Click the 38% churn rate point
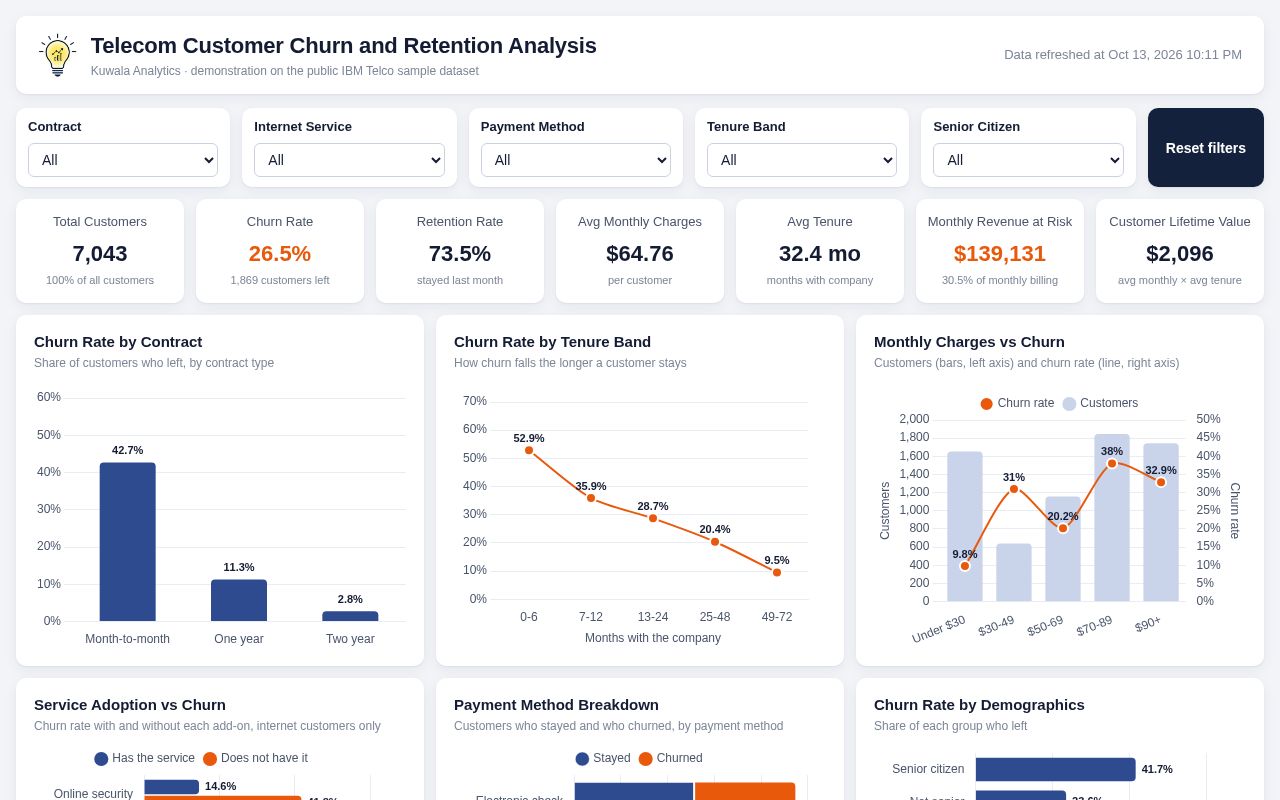Screen dimensions: 1280x800 [x=1112, y=463]
